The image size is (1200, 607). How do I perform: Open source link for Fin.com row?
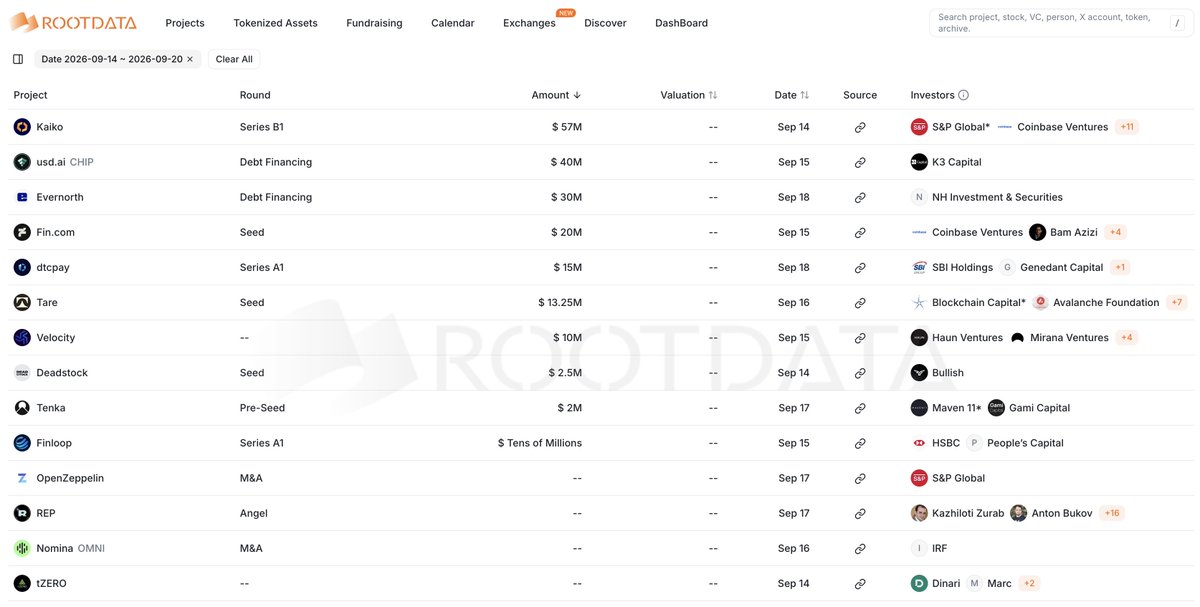click(x=860, y=232)
